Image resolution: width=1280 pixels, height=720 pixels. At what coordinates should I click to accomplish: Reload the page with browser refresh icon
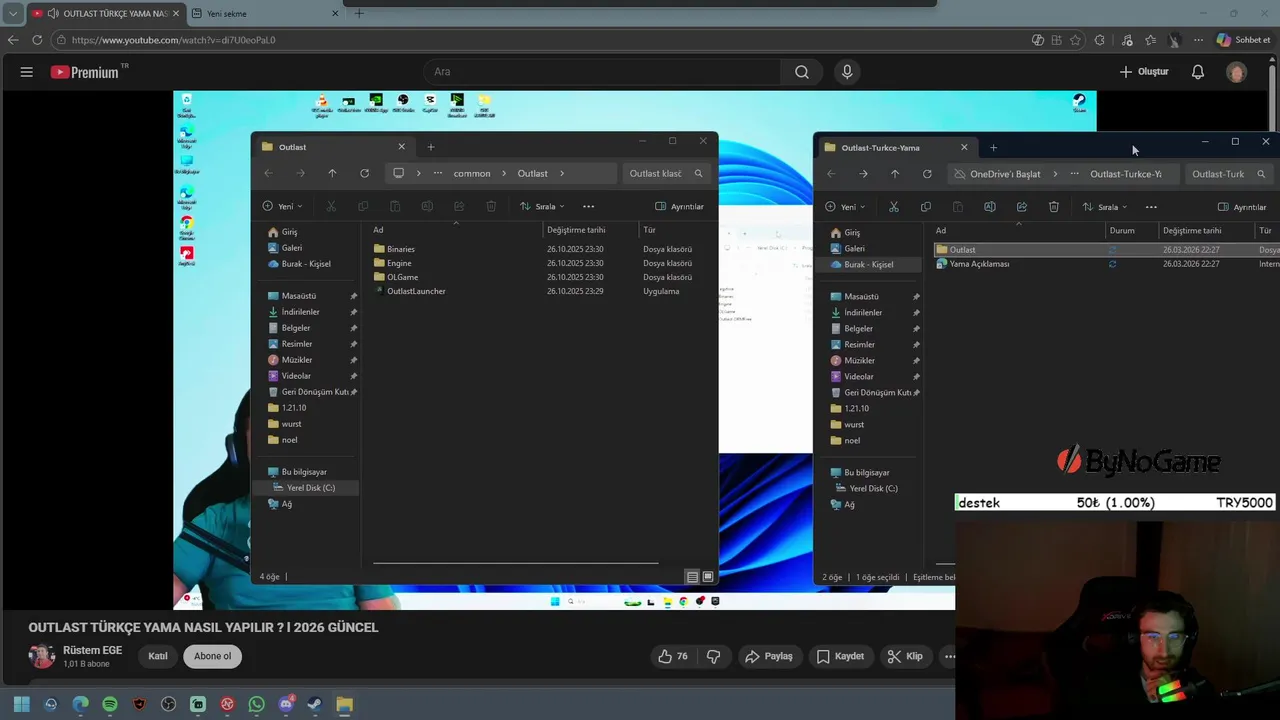[x=37, y=40]
